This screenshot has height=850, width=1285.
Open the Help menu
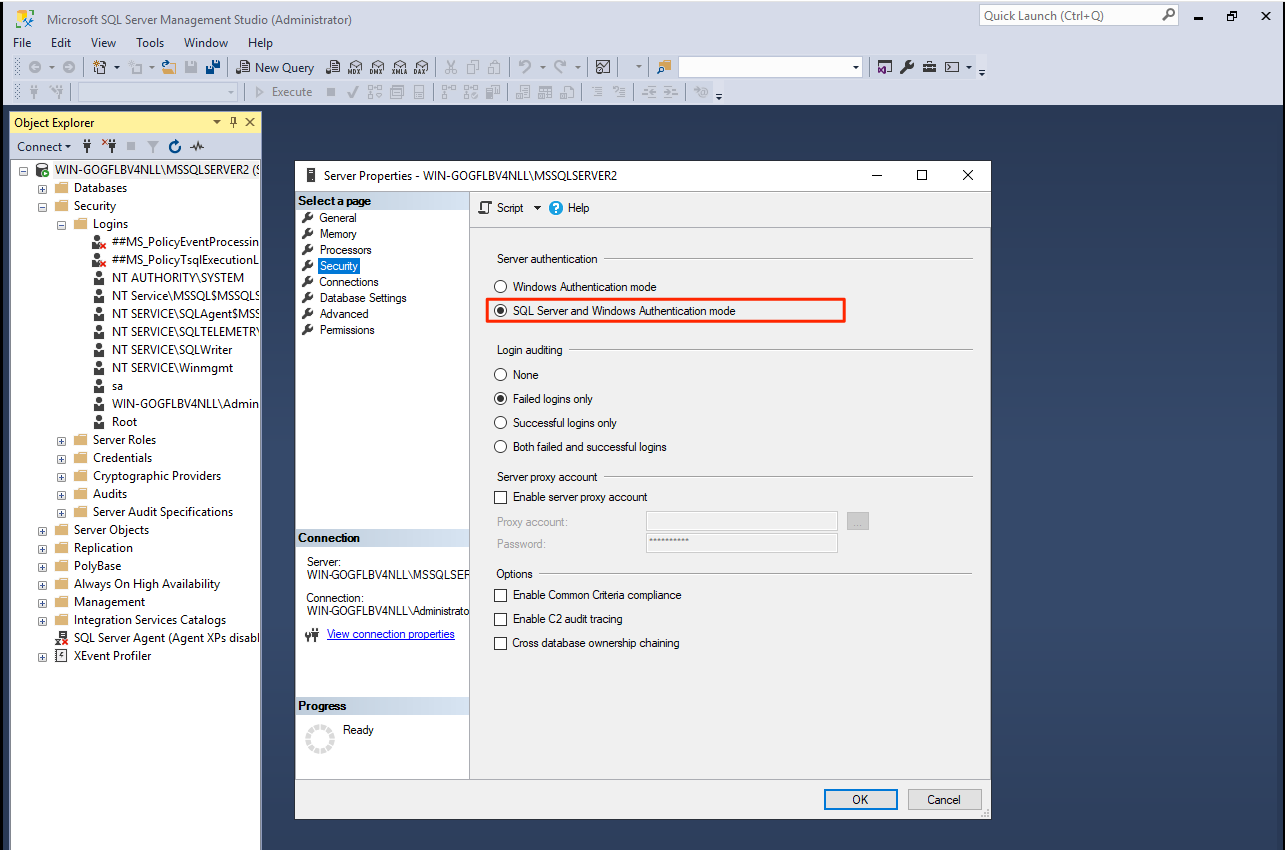pos(260,43)
